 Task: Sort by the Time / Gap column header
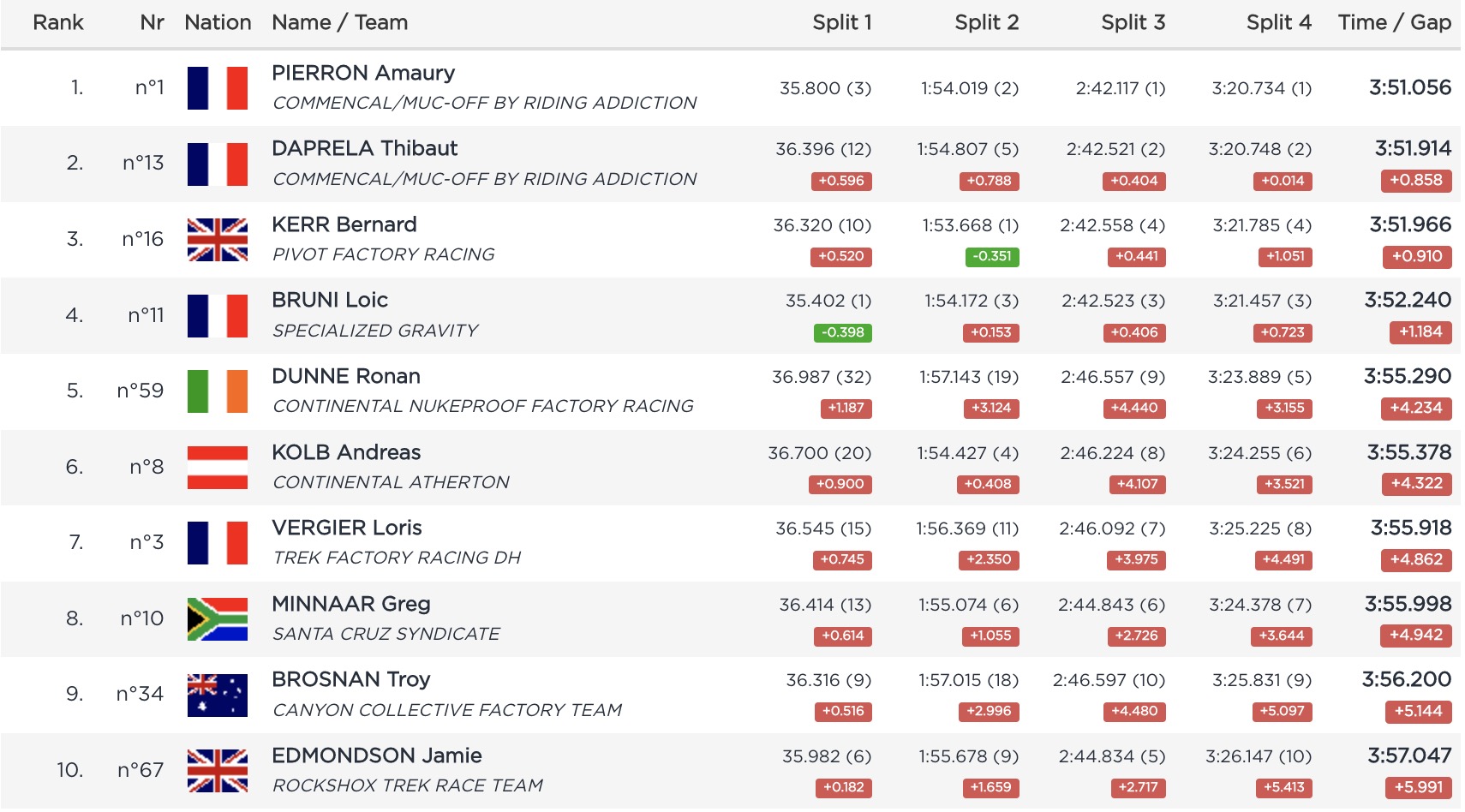pyautogui.click(x=1394, y=23)
